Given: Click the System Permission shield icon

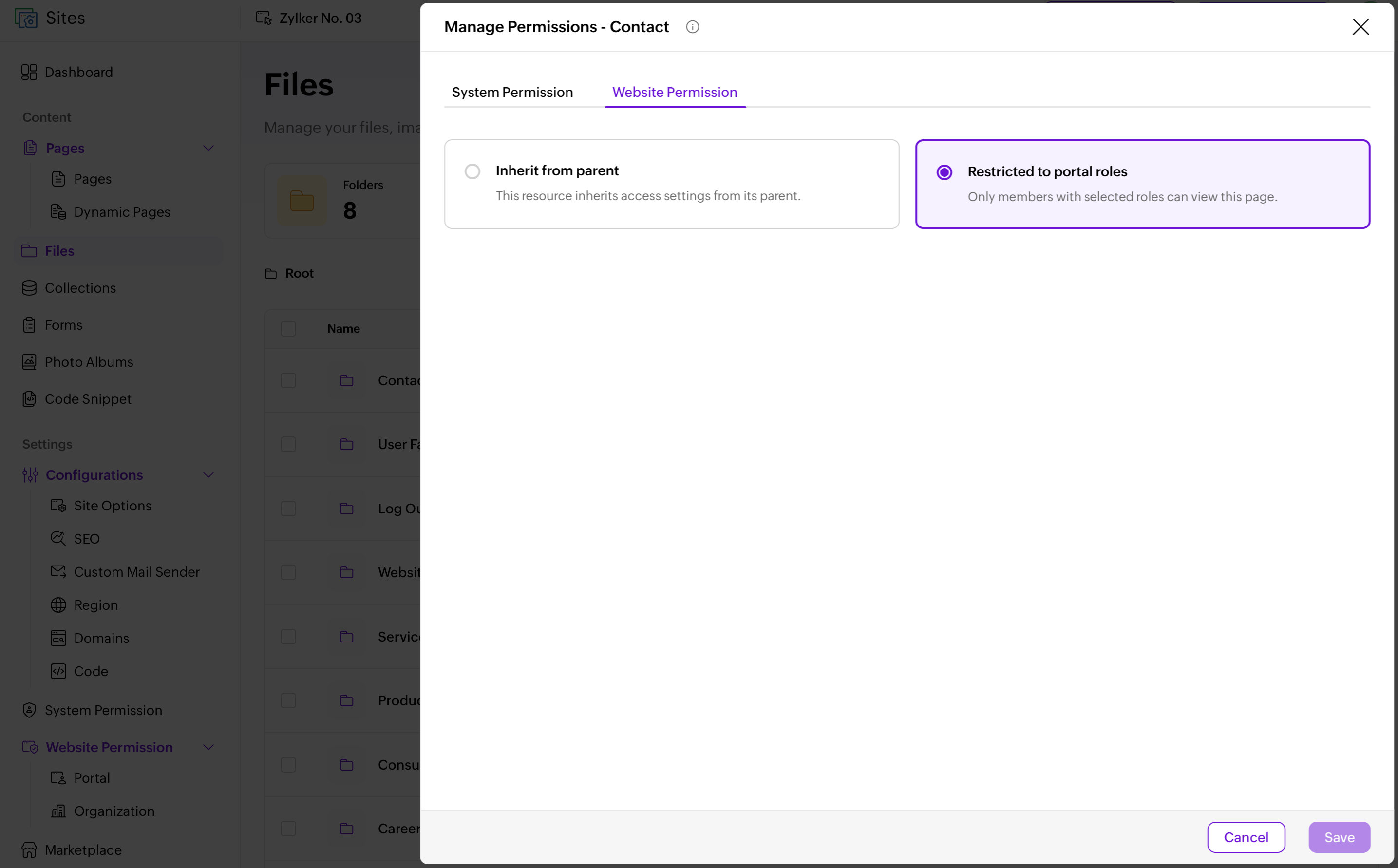Looking at the screenshot, I should tap(29, 711).
